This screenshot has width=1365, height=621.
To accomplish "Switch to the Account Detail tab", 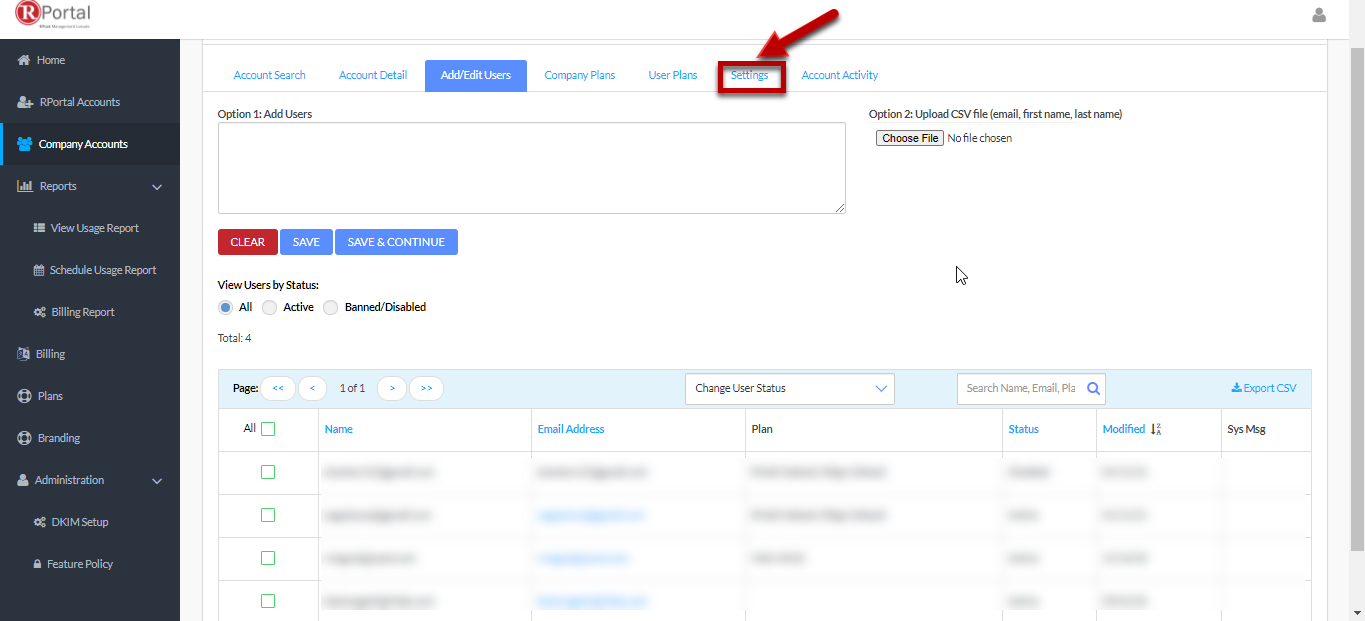I will tap(373, 75).
